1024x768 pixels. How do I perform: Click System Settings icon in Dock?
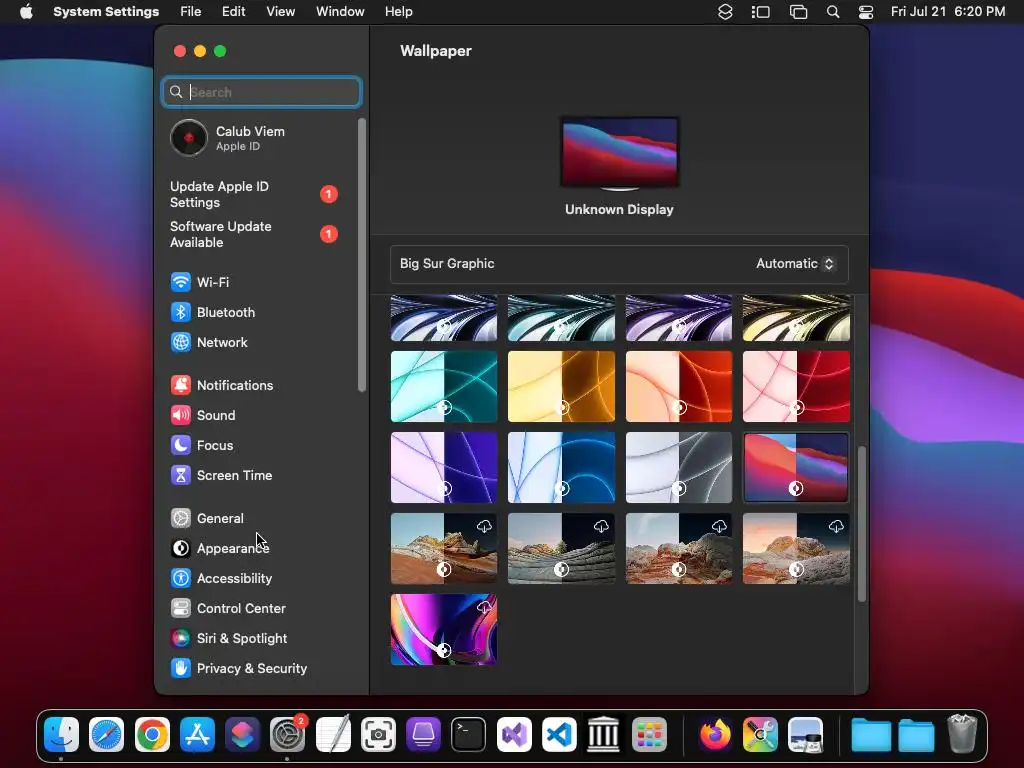click(x=287, y=735)
